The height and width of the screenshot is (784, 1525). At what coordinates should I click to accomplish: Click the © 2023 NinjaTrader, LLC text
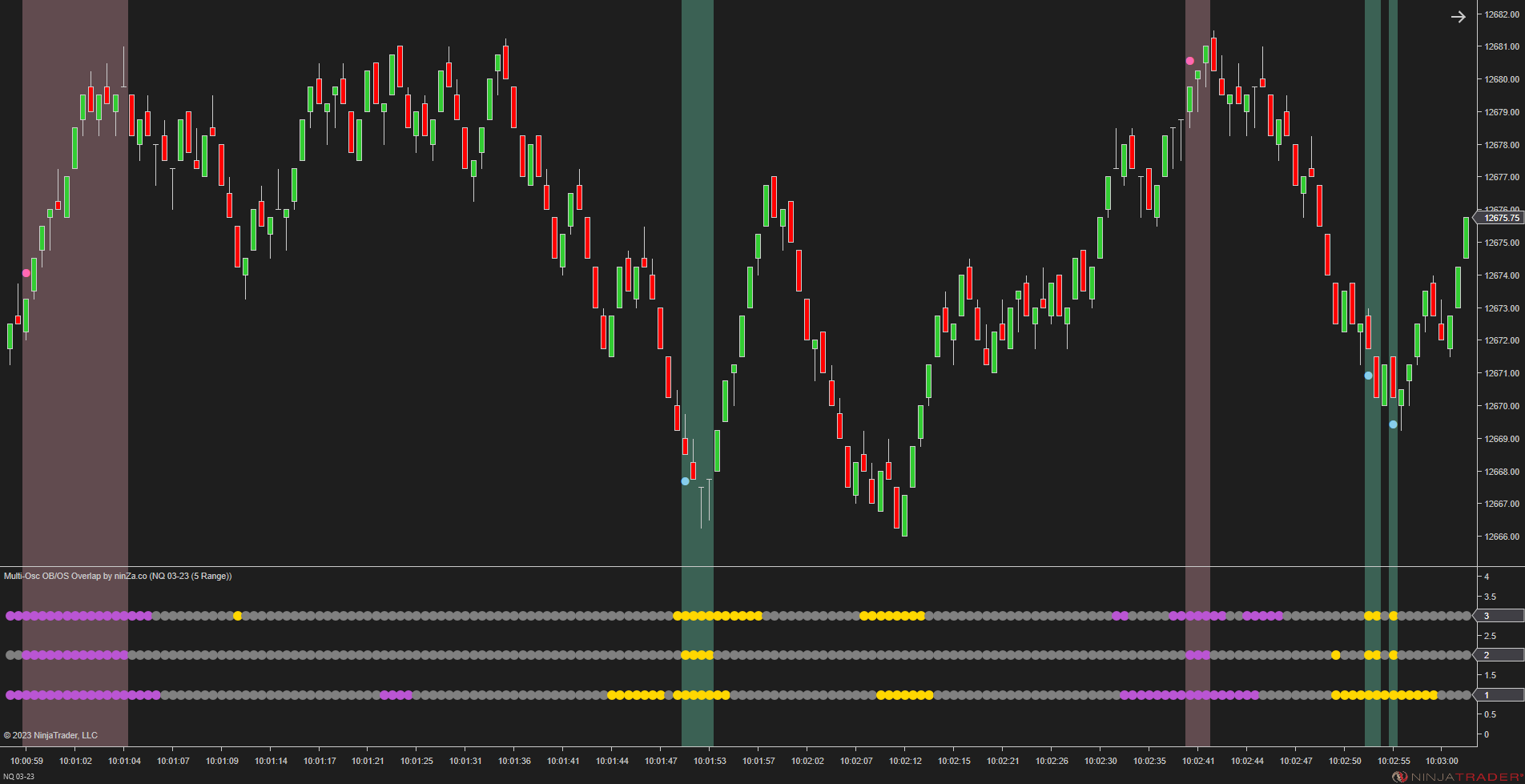tap(50, 734)
